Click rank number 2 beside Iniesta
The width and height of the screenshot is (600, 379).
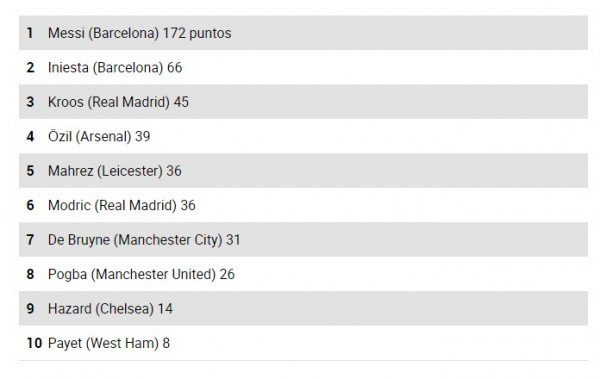pyautogui.click(x=30, y=67)
